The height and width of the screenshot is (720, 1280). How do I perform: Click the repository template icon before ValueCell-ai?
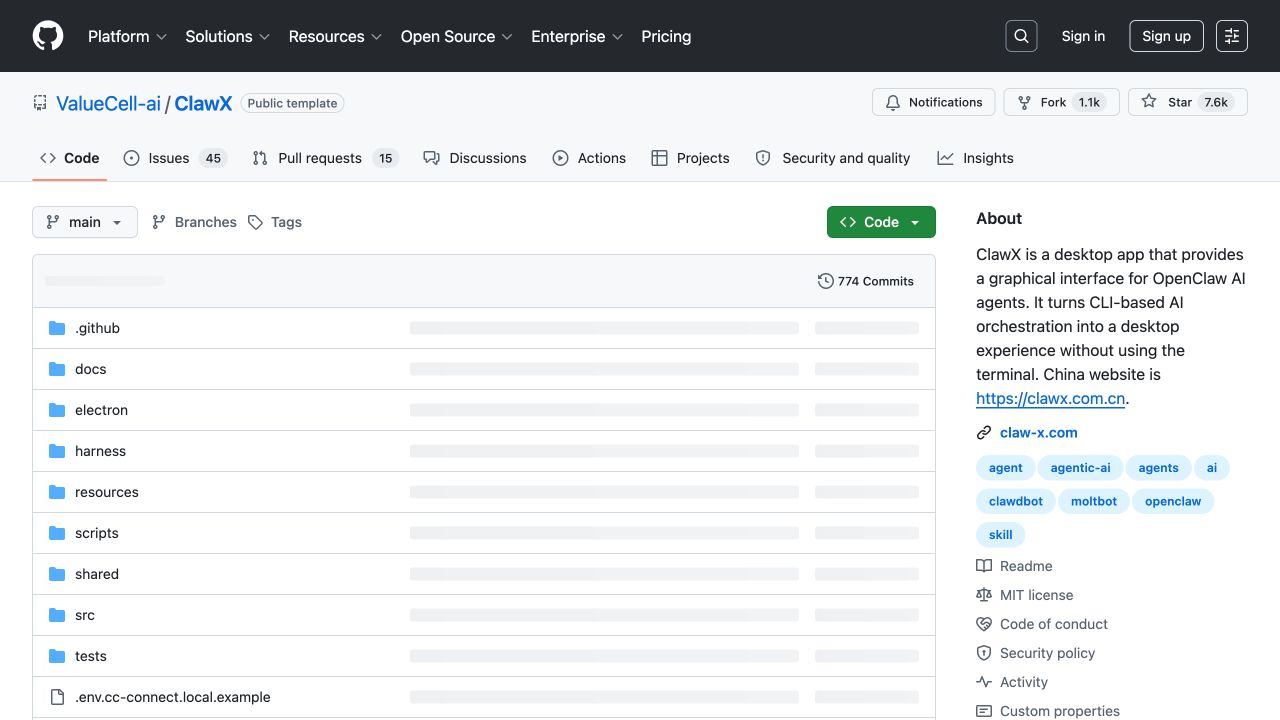click(40, 103)
